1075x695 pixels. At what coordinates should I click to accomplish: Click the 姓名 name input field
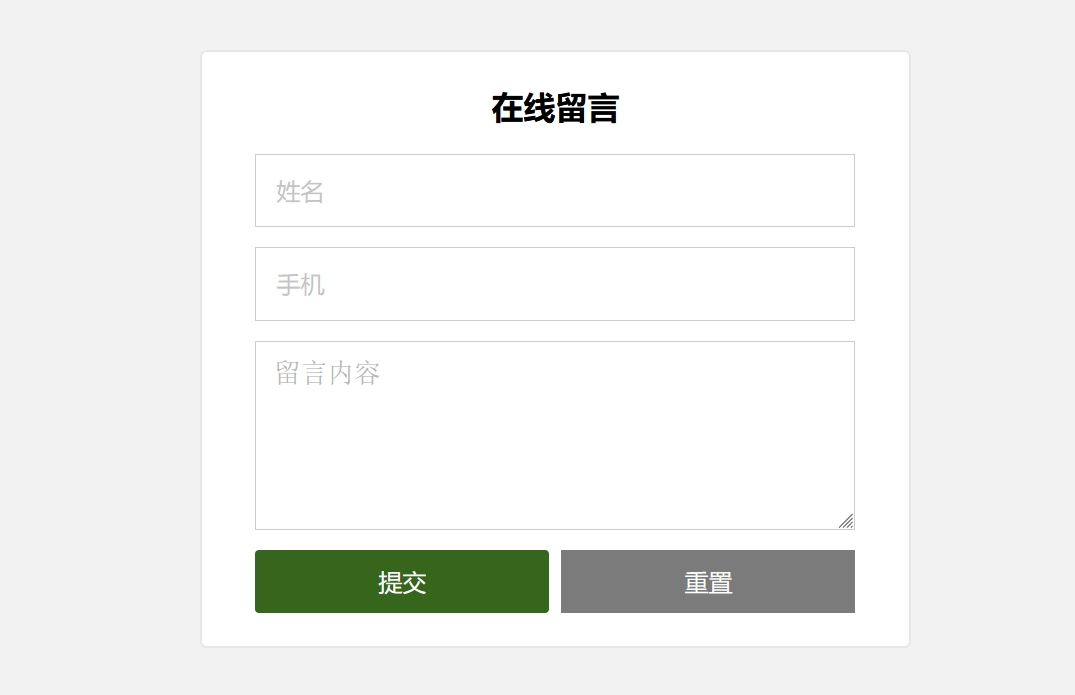[x=554, y=191]
